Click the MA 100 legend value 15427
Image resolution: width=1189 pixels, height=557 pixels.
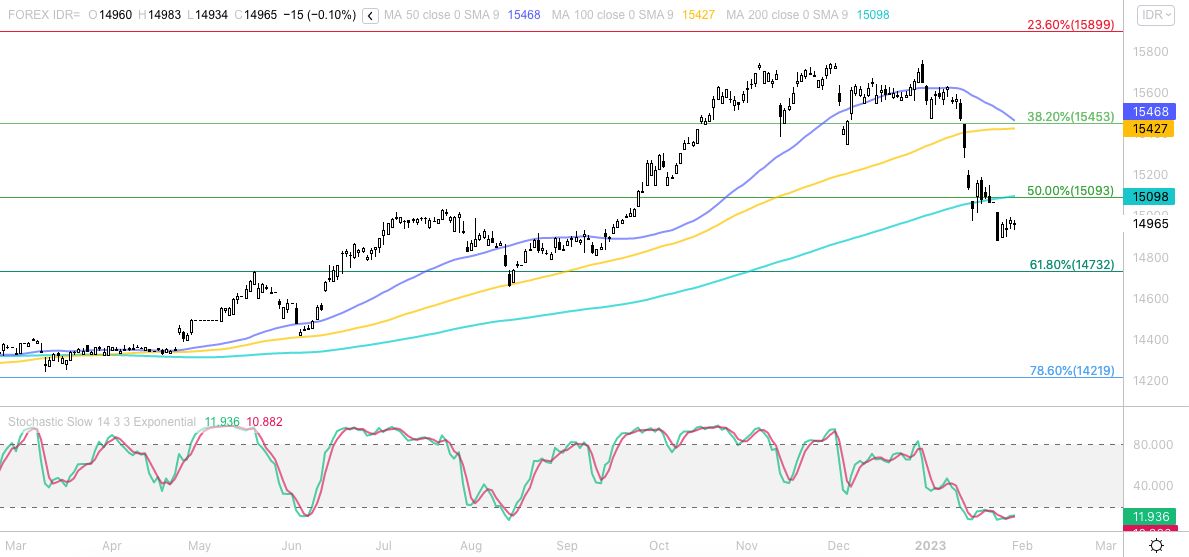pos(698,15)
